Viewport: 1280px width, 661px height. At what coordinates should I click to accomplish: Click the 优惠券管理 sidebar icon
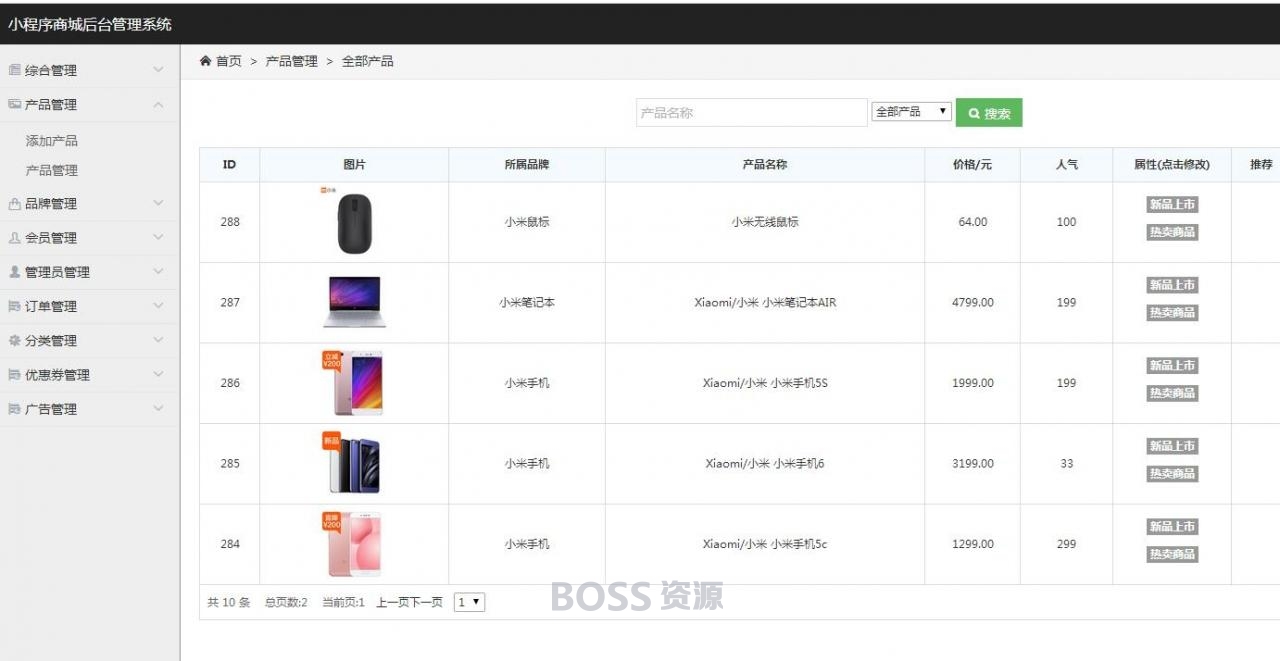pos(14,375)
